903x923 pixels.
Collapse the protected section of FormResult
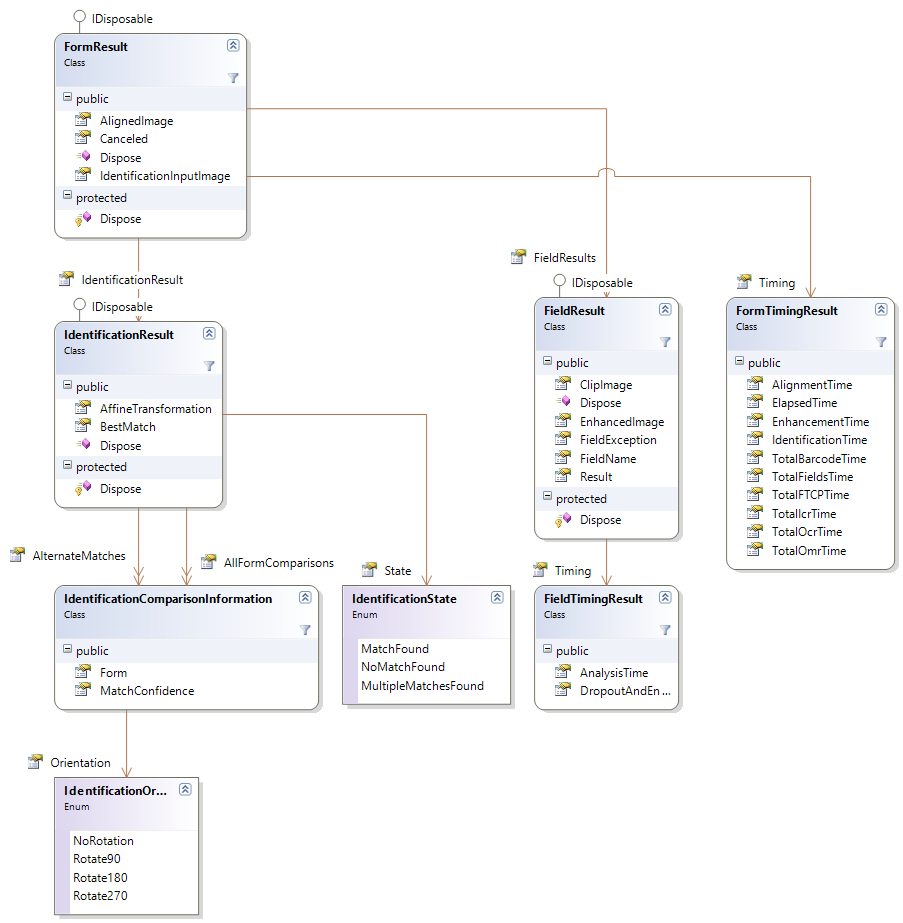pyautogui.click(x=68, y=195)
